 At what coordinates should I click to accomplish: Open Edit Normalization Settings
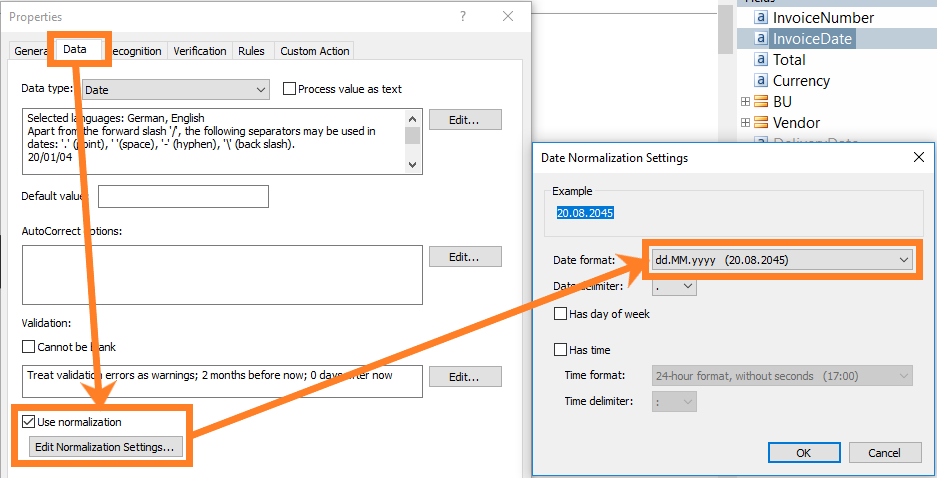(105, 446)
